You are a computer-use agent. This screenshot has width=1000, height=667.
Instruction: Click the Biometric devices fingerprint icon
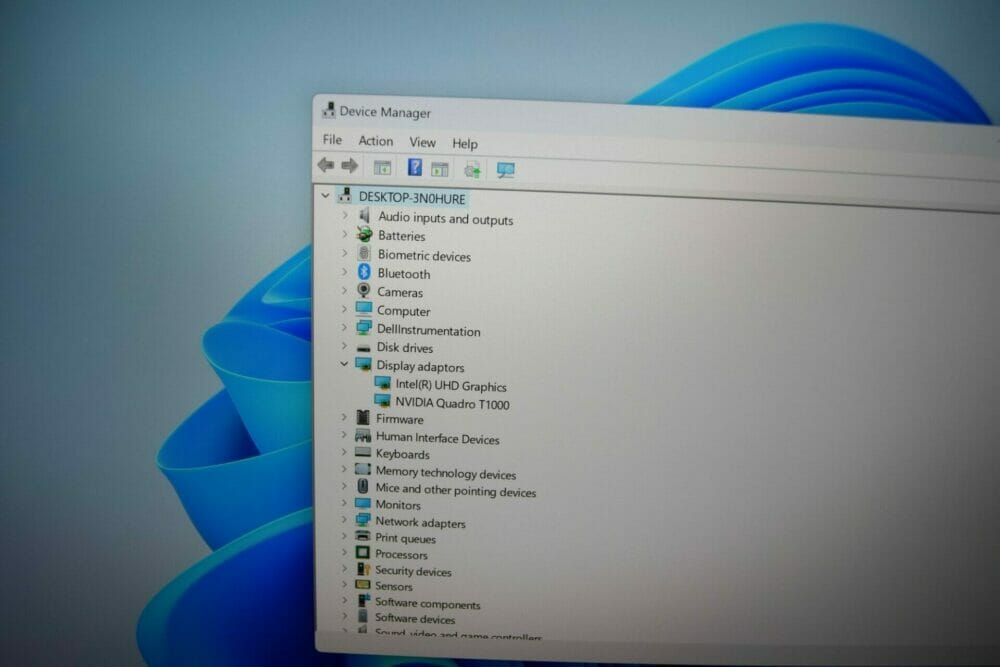(364, 254)
